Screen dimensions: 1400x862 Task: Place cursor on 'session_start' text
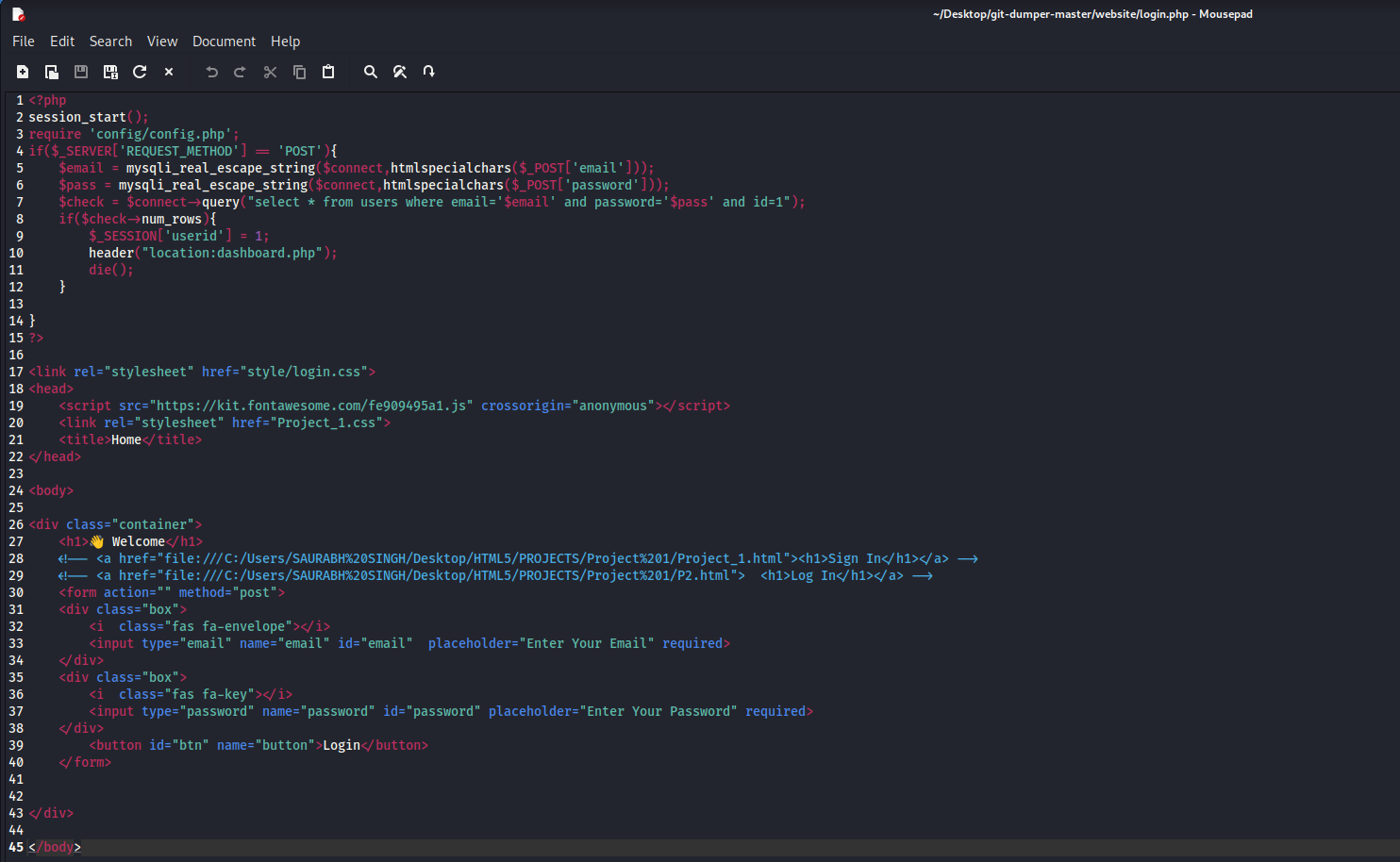point(77,117)
